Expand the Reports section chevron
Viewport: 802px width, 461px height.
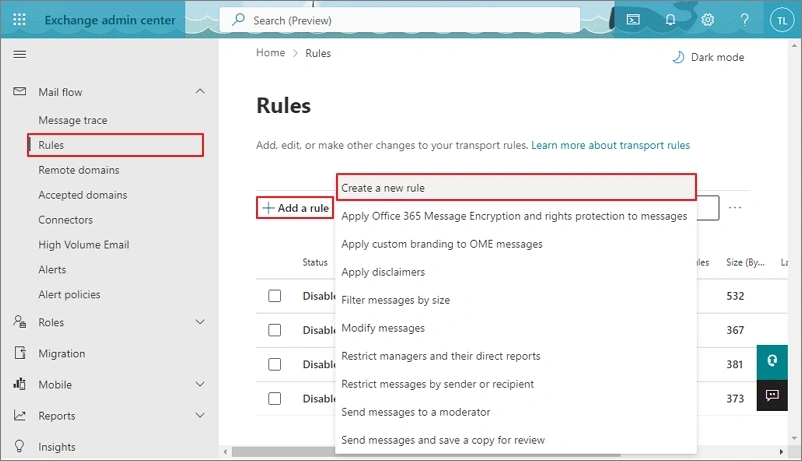coord(200,415)
